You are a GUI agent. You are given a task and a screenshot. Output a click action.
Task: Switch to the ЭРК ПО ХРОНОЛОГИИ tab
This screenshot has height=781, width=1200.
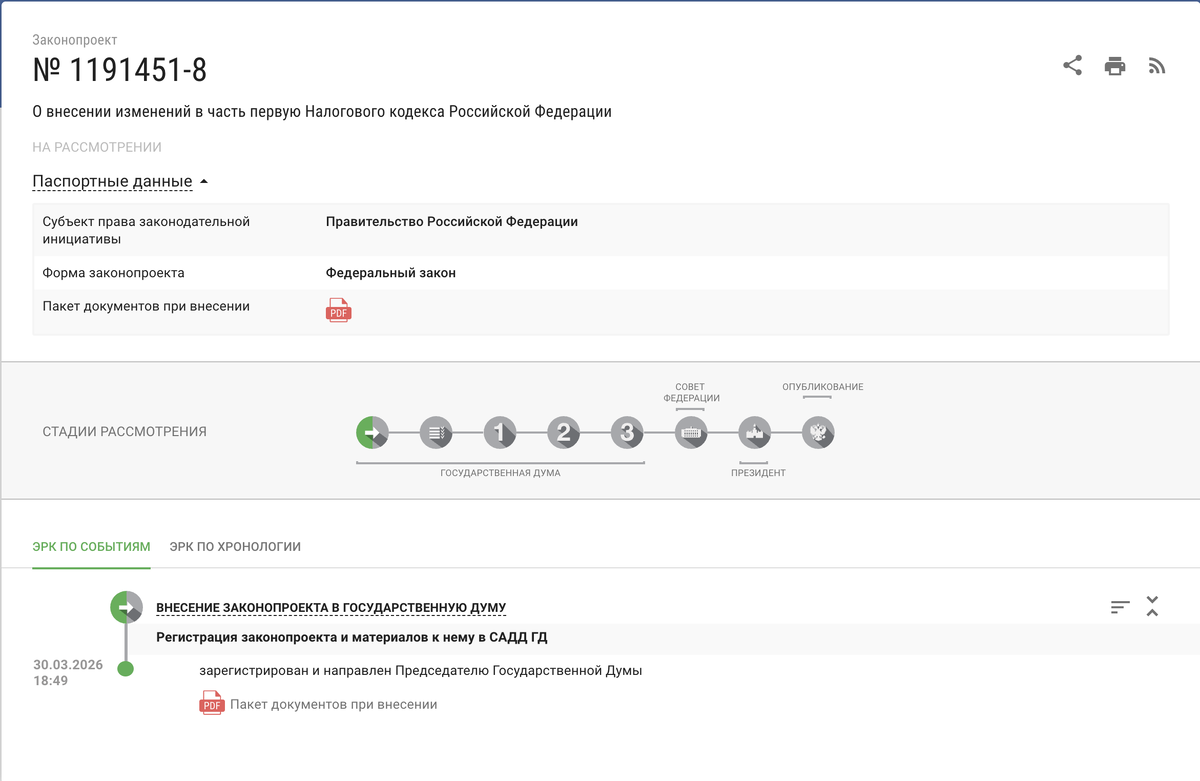[234, 547]
